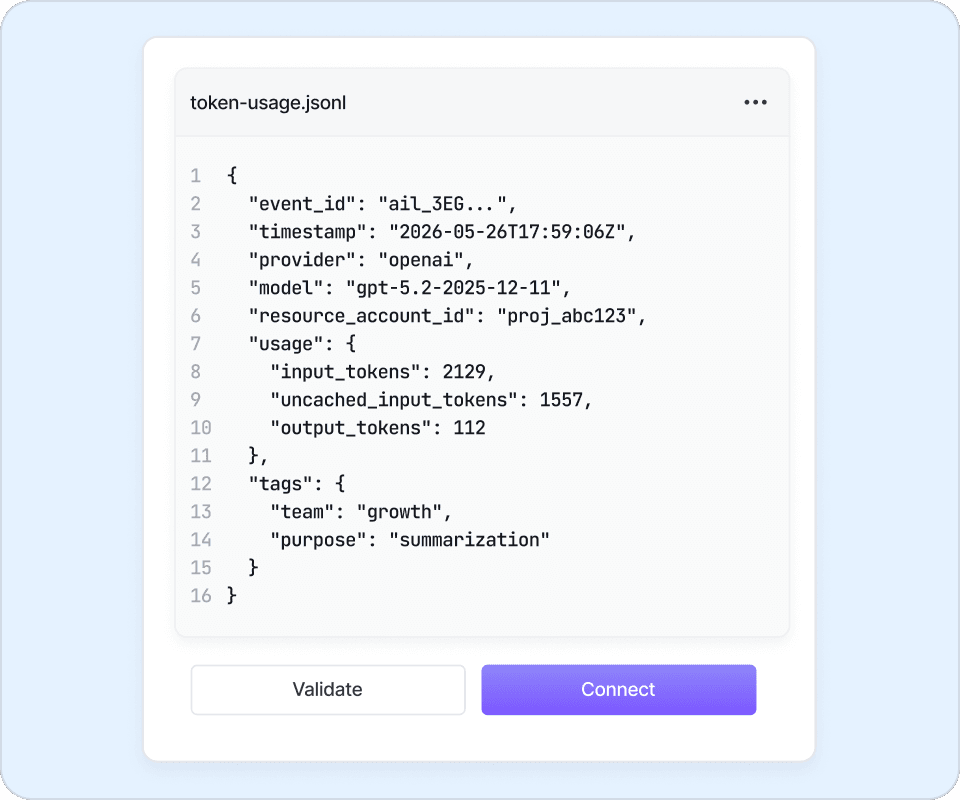Screen dimensions: 960x800
Task: Click the "growth" team value
Action: pyautogui.click(x=399, y=512)
